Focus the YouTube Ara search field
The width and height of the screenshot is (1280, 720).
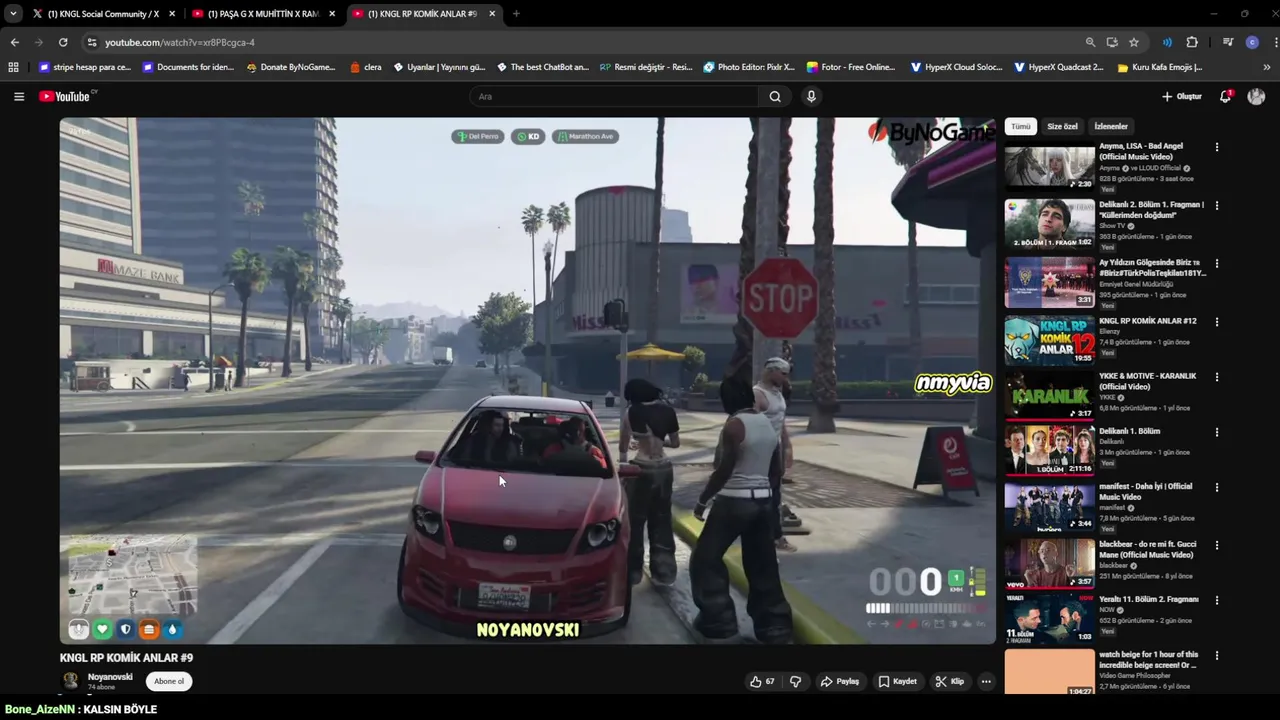pyautogui.click(x=615, y=96)
